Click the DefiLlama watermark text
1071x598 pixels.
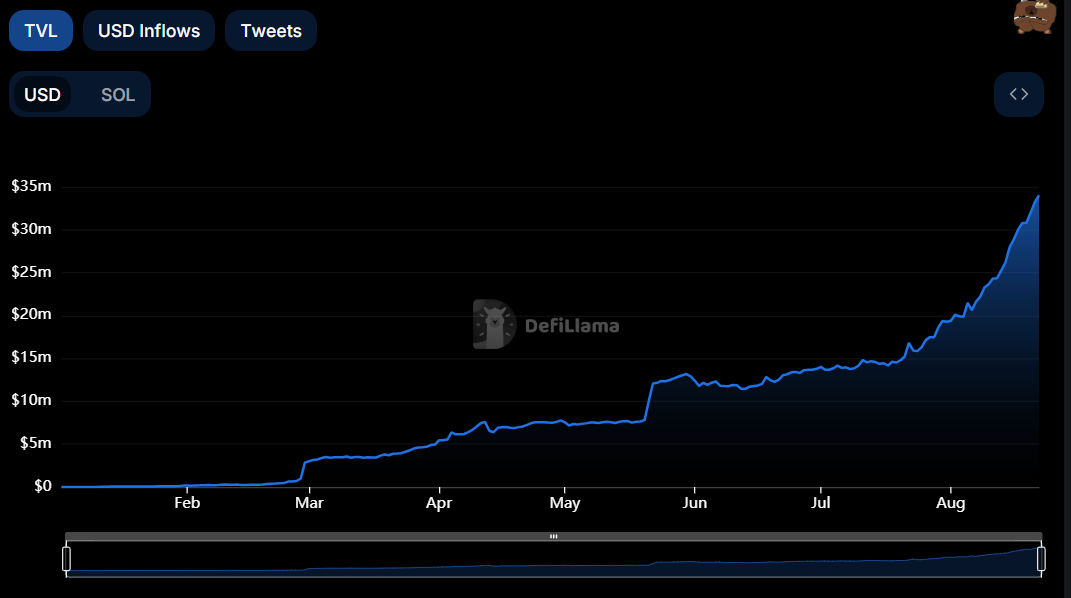tap(572, 326)
